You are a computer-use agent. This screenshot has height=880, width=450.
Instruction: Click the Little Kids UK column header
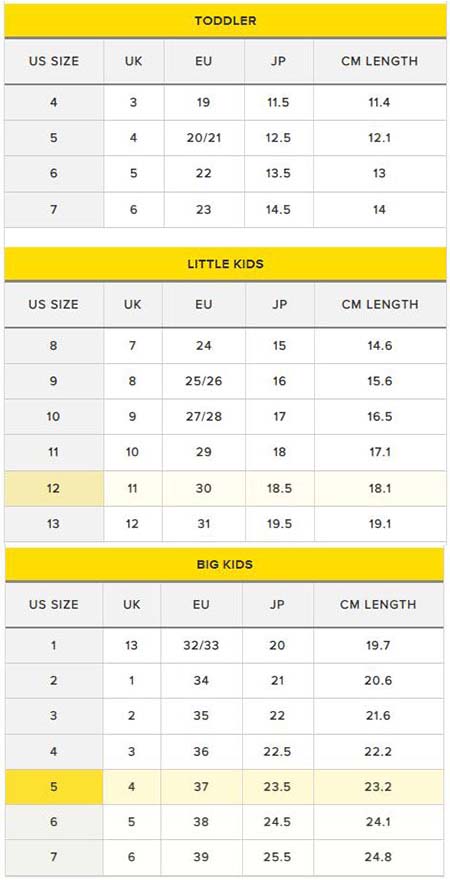point(133,305)
